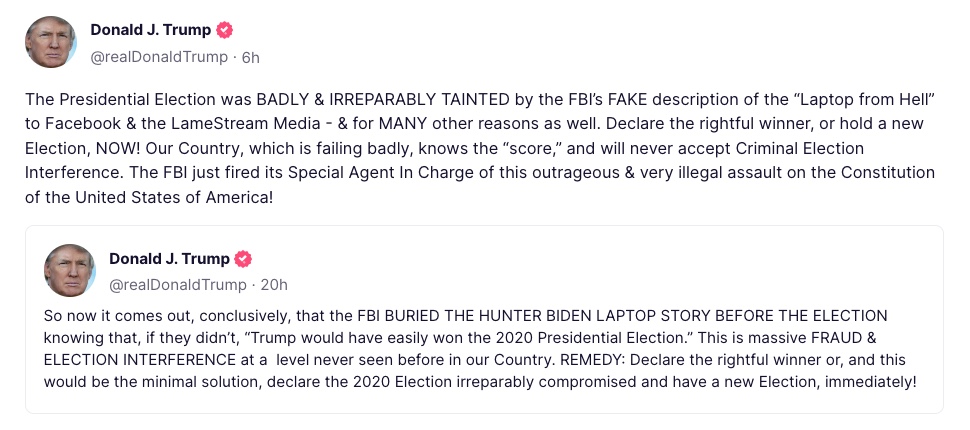Screen dimensions: 970x430
Task: Click @realDonaldTrump handle in the quoted post
Action: point(178,285)
